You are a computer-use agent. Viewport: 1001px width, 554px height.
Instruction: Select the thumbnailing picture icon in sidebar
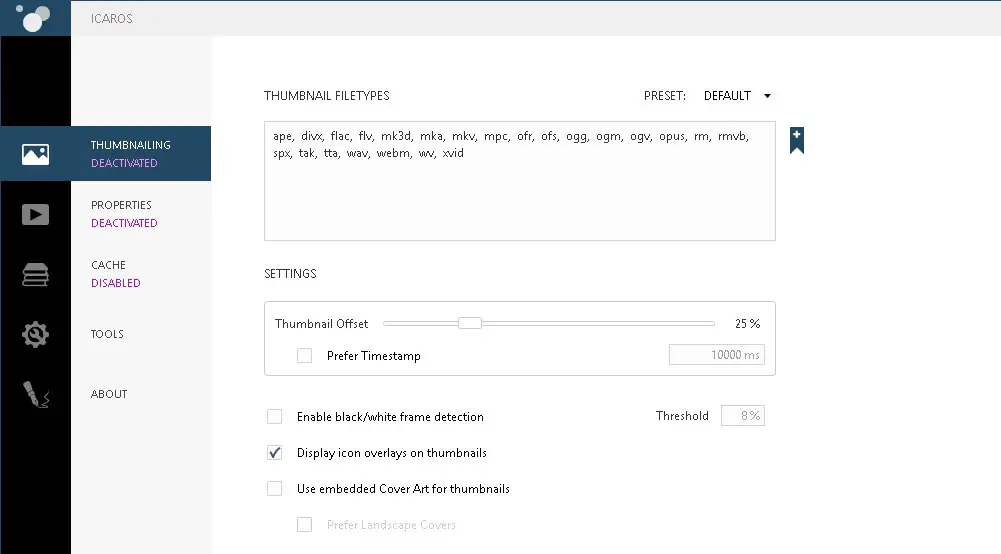click(35, 154)
